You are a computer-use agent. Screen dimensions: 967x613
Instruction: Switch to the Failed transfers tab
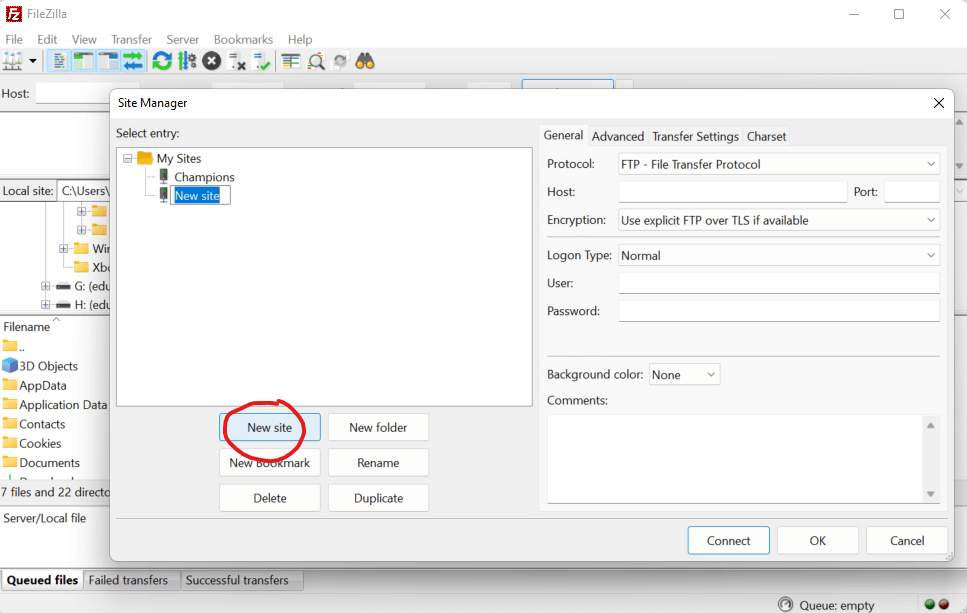[x=128, y=580]
